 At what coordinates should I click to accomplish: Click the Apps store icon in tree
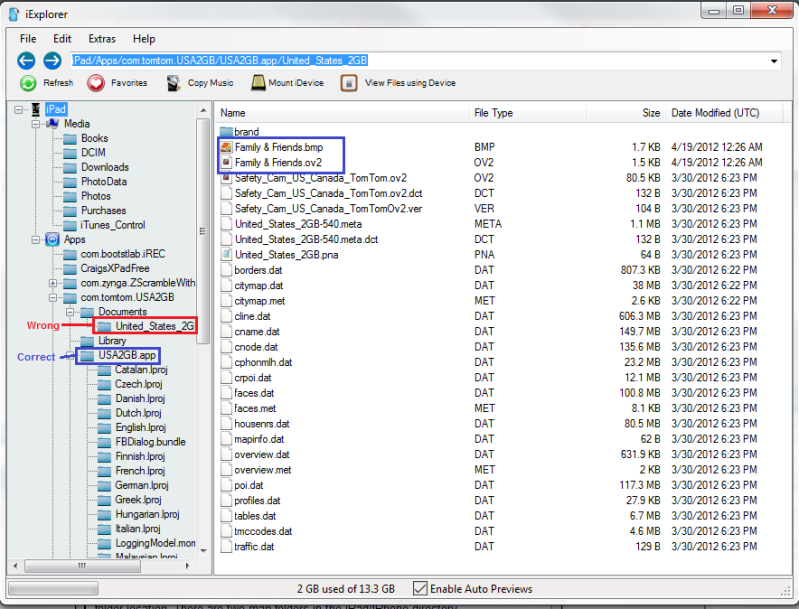(x=52, y=240)
